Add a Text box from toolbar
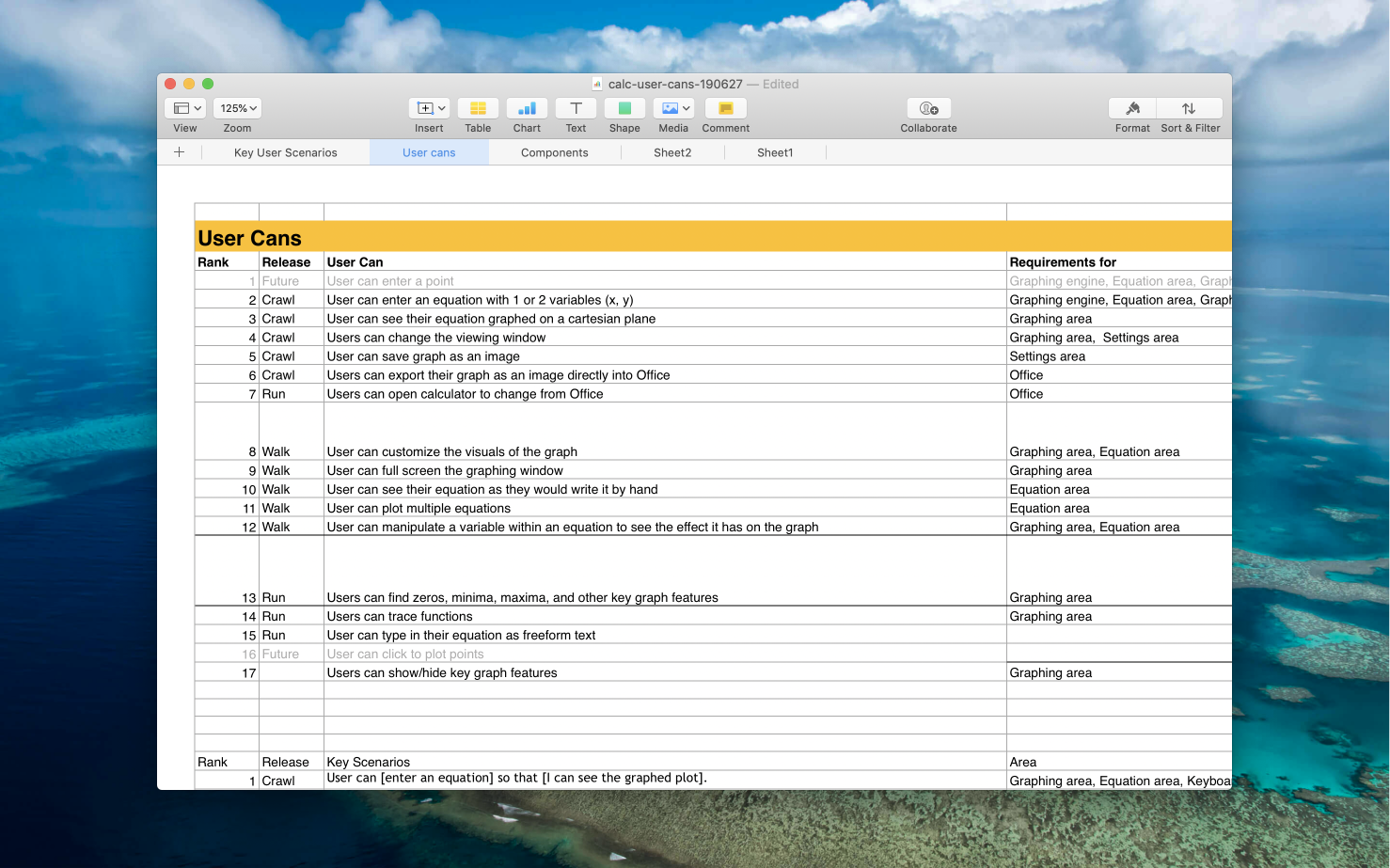Image resolution: width=1390 pixels, height=868 pixels. point(576,108)
